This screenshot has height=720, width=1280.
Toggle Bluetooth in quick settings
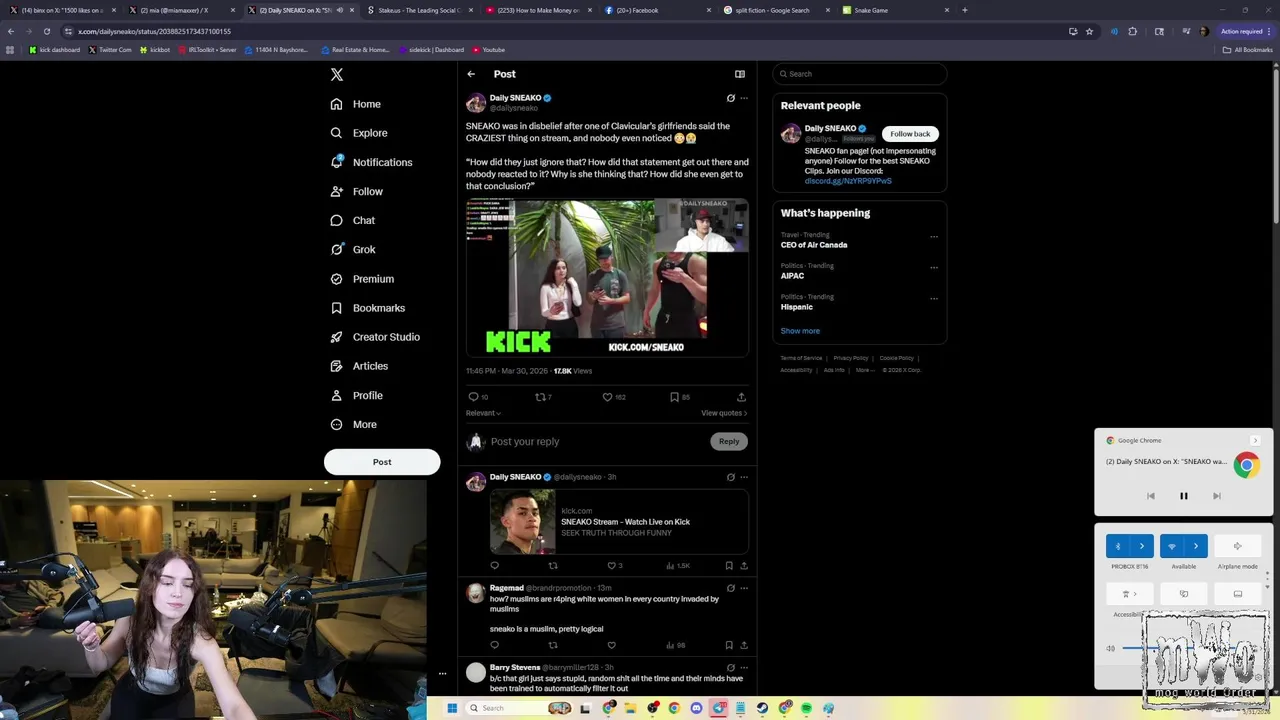coord(1118,546)
